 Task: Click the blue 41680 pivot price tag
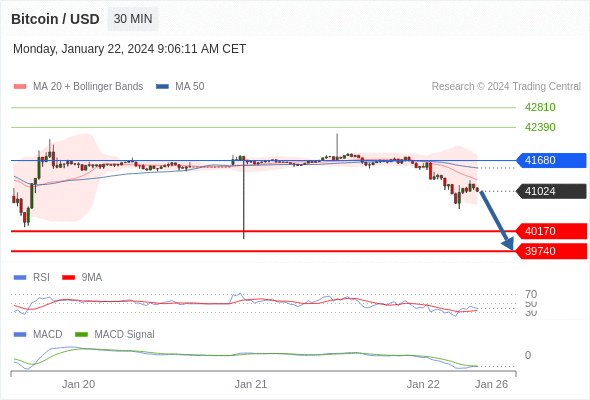point(551,161)
